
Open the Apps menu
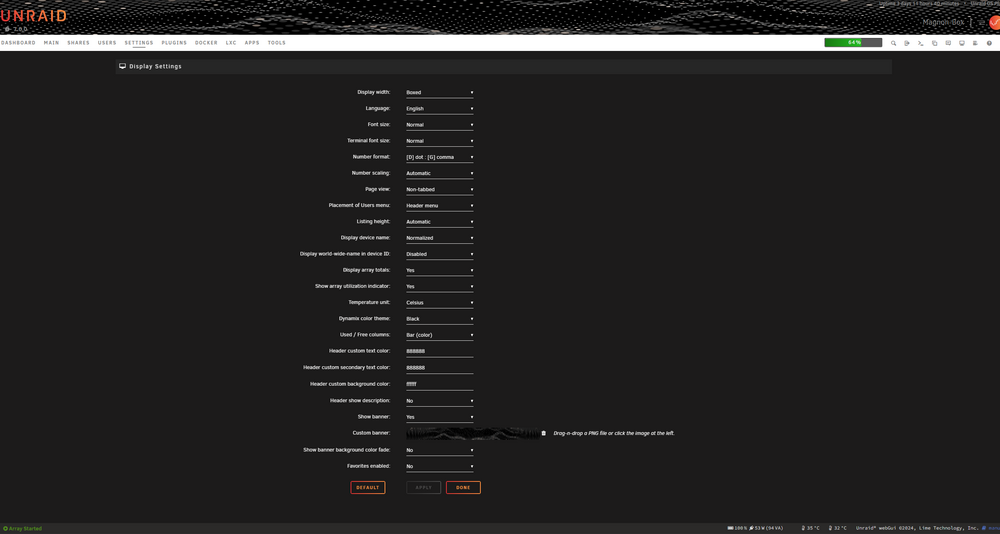(252, 43)
